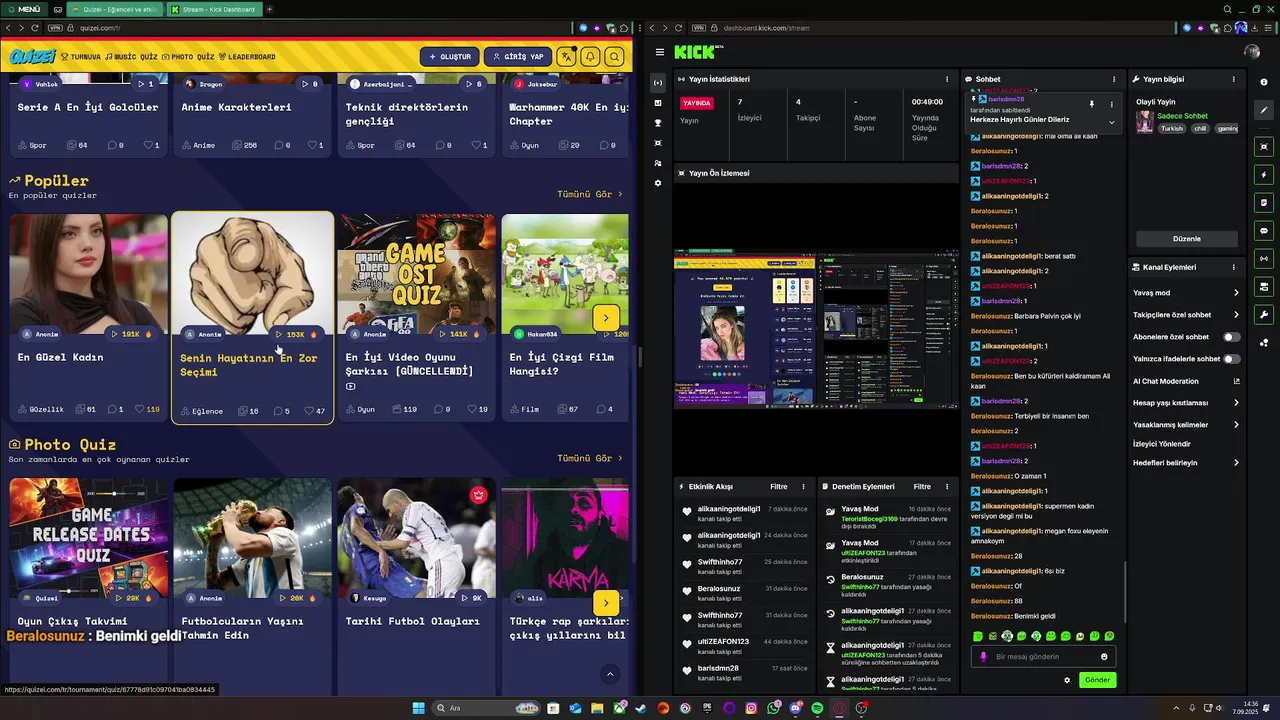Click Quizei scroll-to-top arrow button
Viewport: 1280px width, 720px height.
(x=610, y=674)
